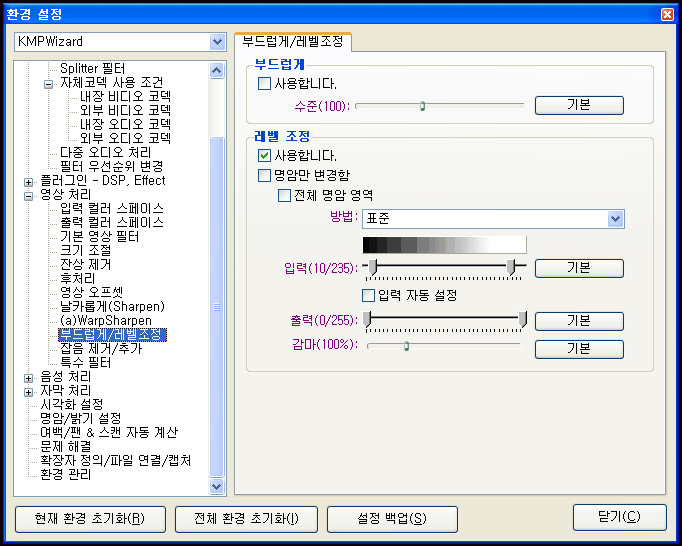Collapse the 영상 처리 tree node
Screen dimensions: 682x546
click(28, 195)
